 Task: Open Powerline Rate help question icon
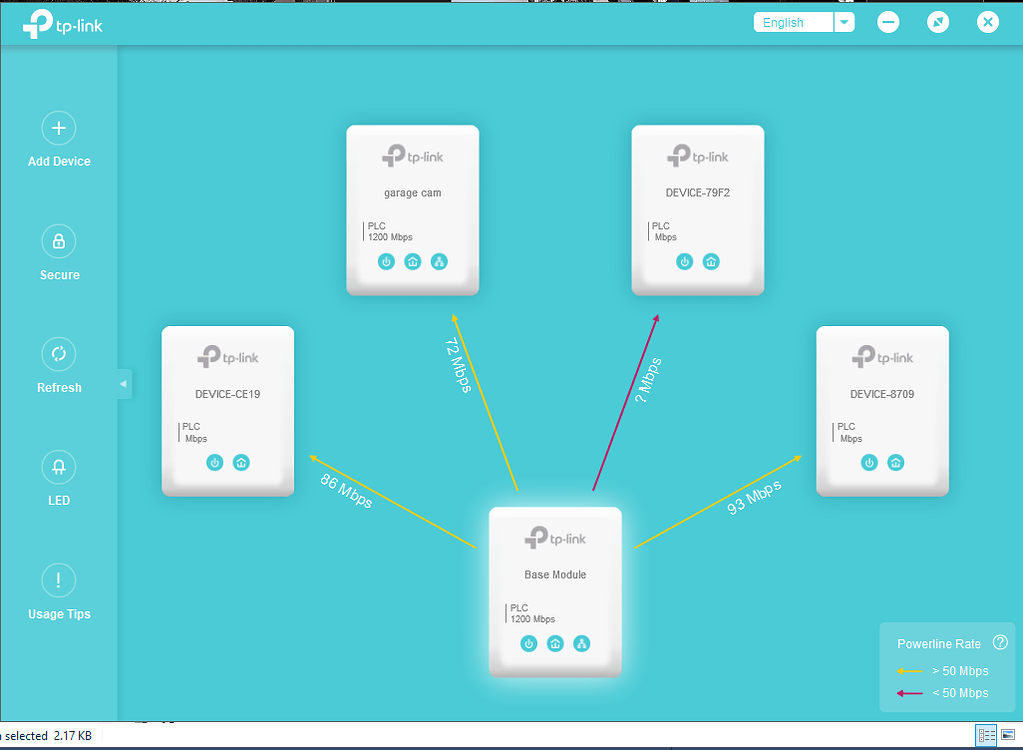(1000, 642)
